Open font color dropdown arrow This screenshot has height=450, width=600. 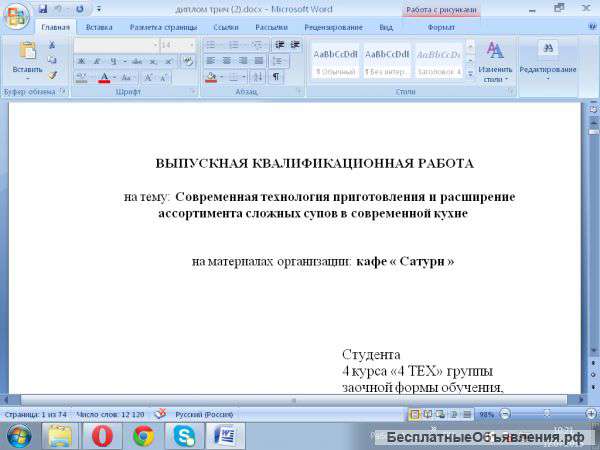(x=114, y=78)
